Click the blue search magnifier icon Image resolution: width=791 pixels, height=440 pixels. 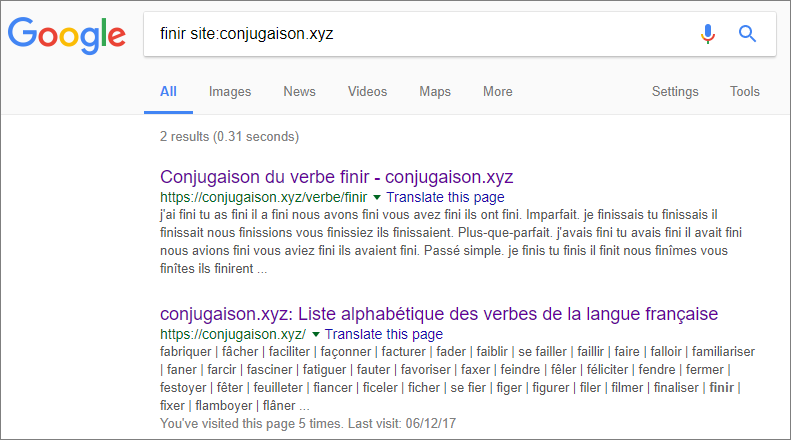747,34
